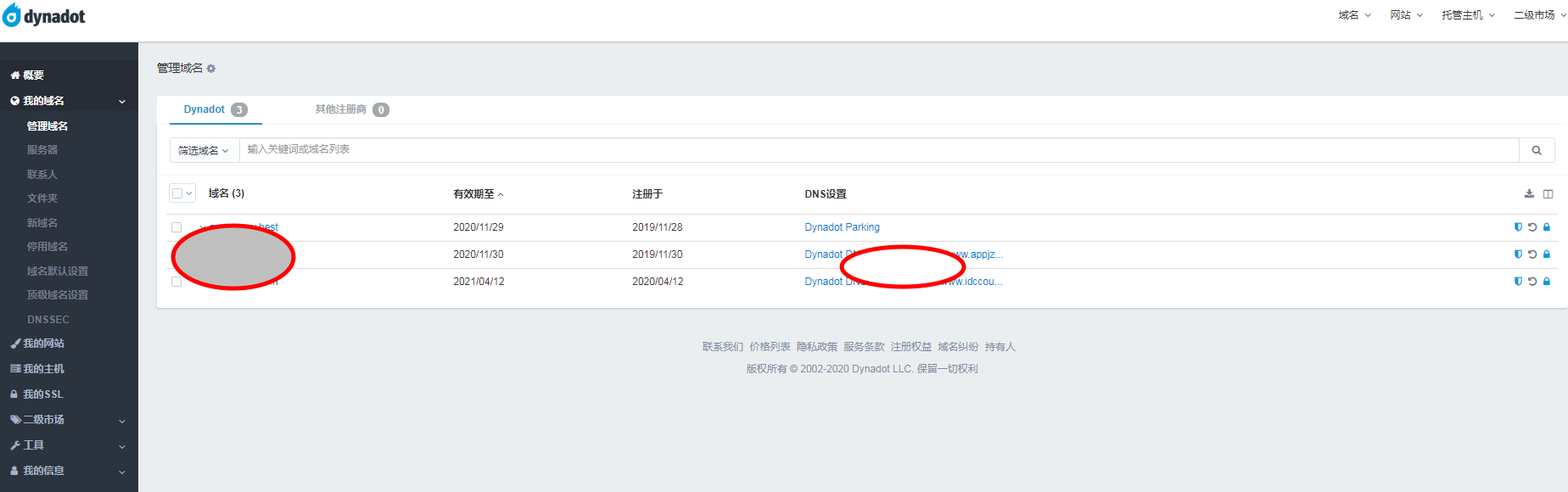This screenshot has width=1568, height=492.
Task: Click the lock icon for 2020/11/30 row
Action: (x=1547, y=254)
